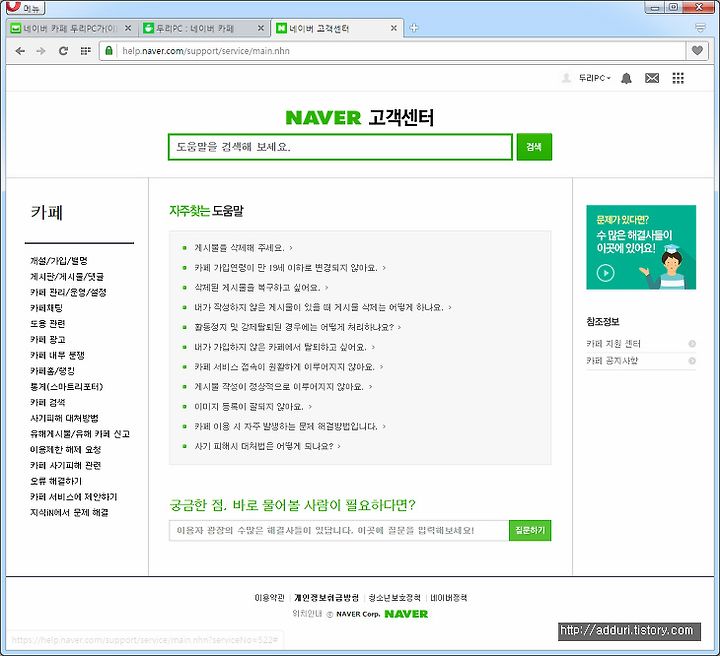Select the 네이버 고객센터 tab
720x656 pixels.
(338, 28)
